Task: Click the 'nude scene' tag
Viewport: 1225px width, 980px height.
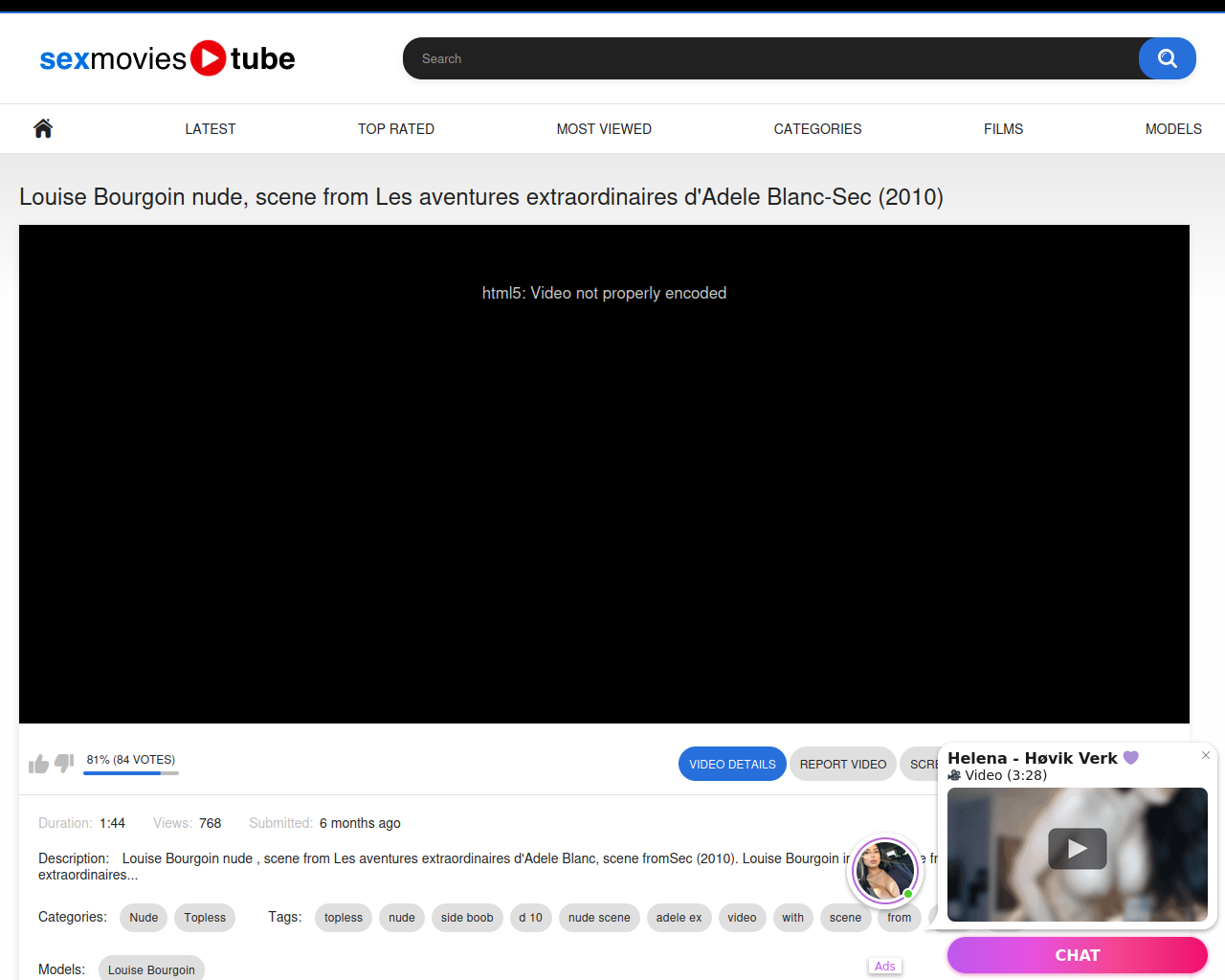Action: pos(599,918)
